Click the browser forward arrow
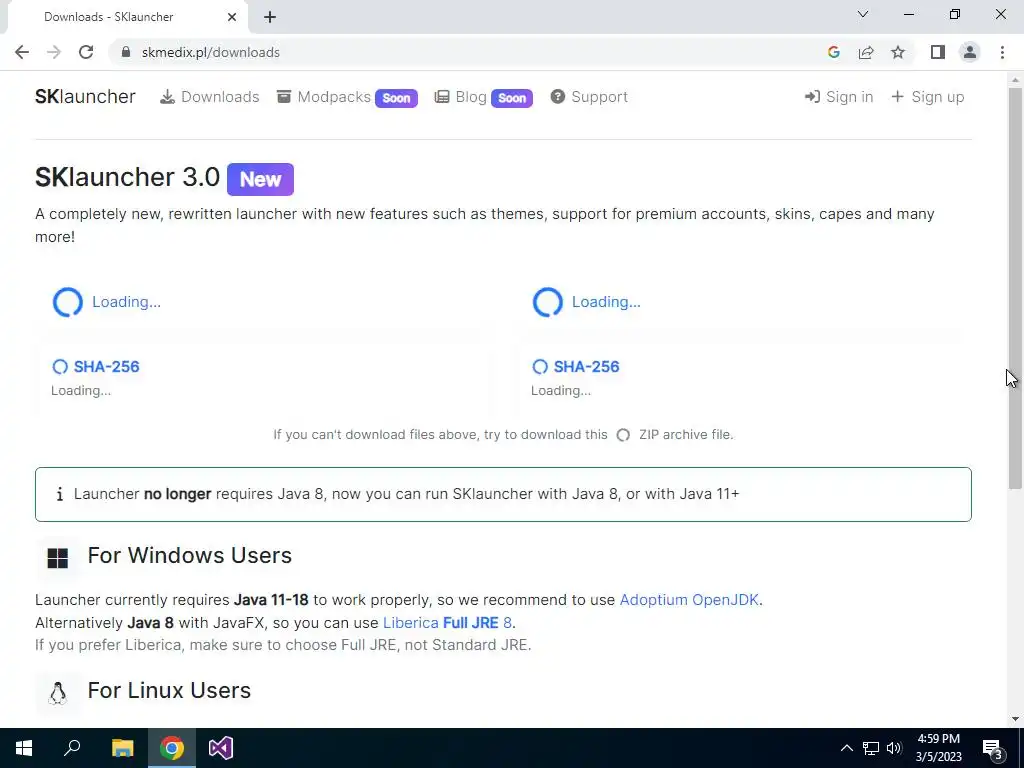This screenshot has height=768, width=1024. (54, 52)
